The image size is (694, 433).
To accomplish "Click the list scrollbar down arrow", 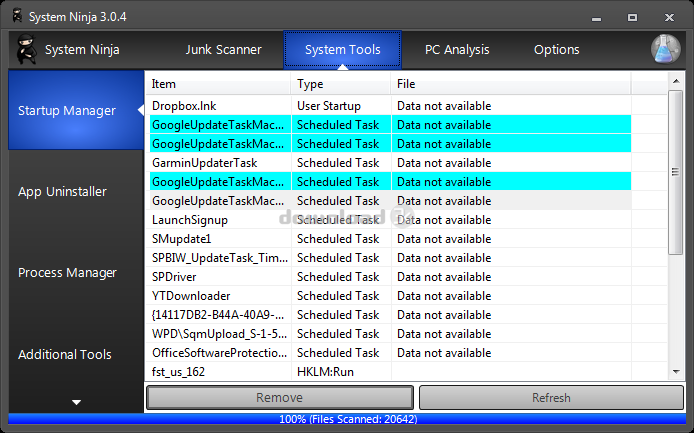I will point(676,372).
